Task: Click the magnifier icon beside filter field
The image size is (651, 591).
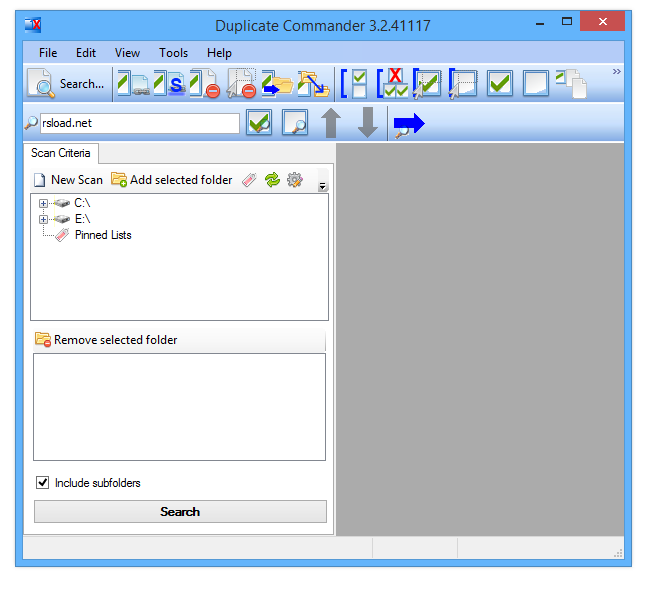Action: click(31, 123)
